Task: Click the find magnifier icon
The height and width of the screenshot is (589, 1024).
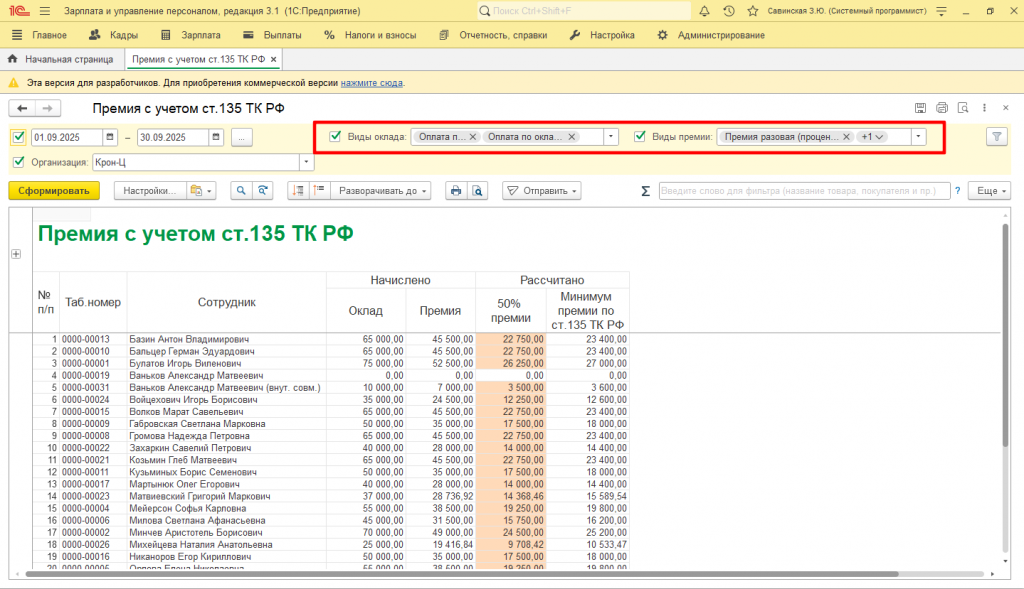Action: pos(241,190)
